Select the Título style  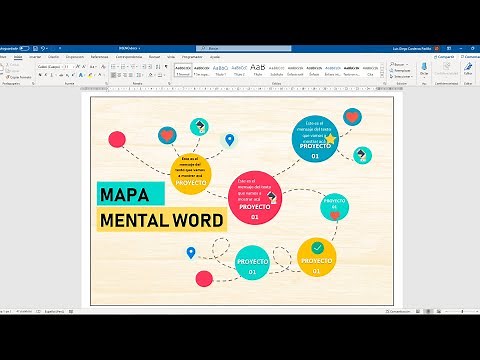click(x=258, y=70)
